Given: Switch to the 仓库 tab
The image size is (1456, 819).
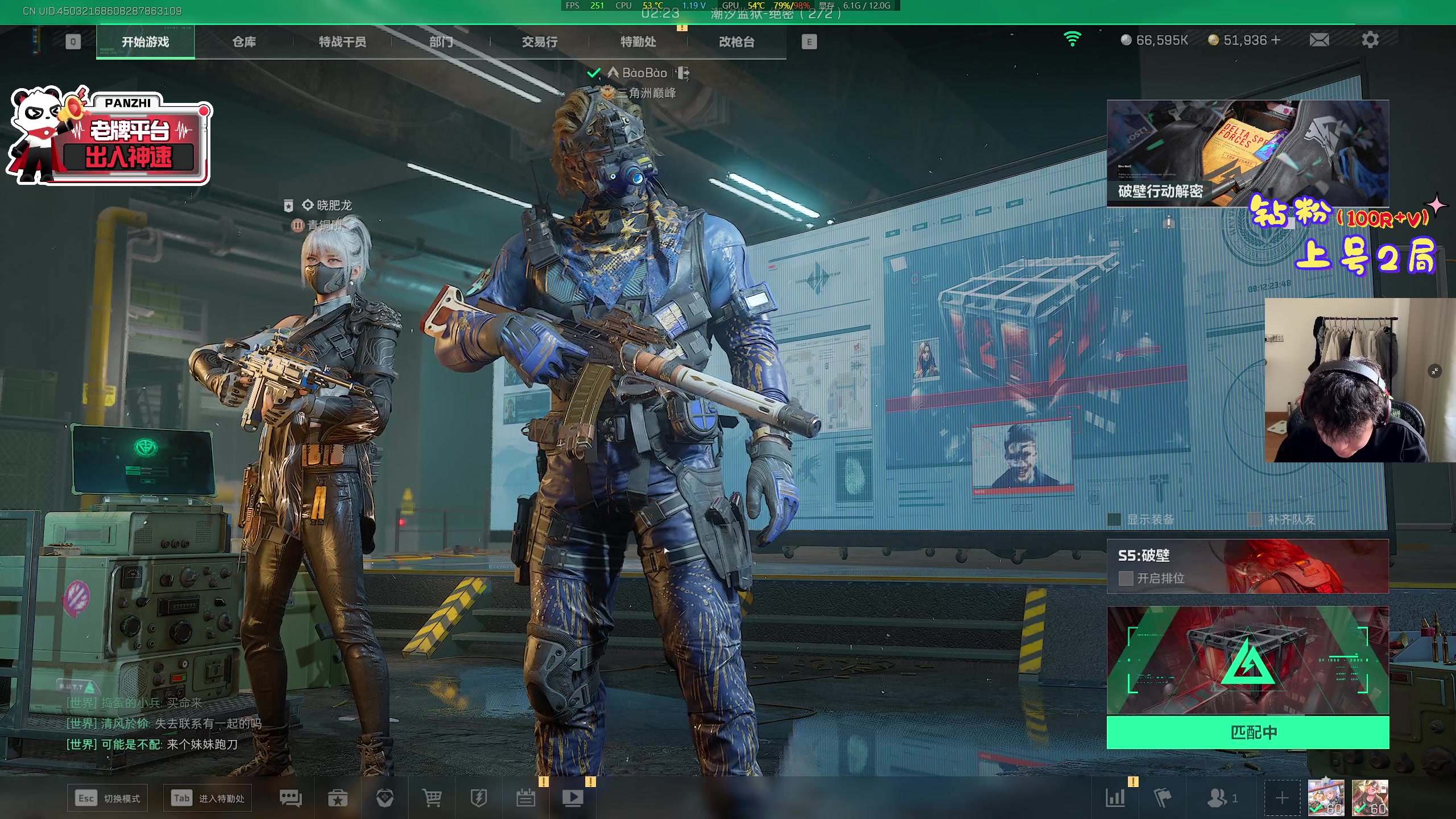Looking at the screenshot, I should coord(244,42).
